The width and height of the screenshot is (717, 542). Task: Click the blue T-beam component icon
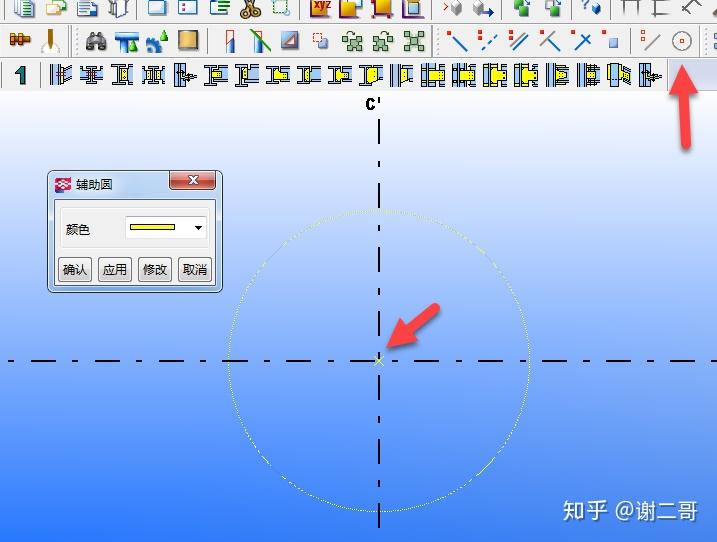126,42
